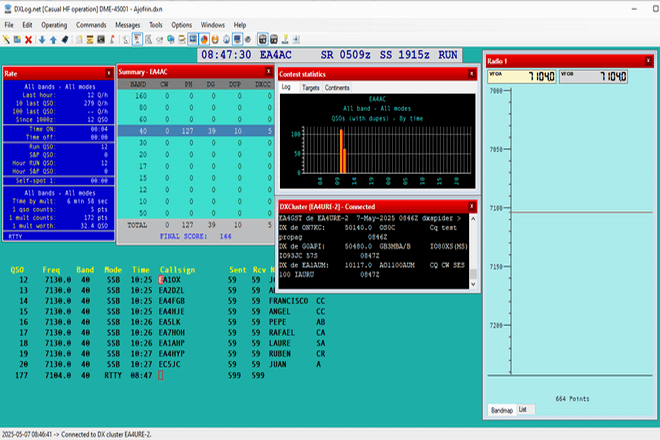The image size is (660, 440).
Task: Open the Windows menu
Action: [x=213, y=25]
